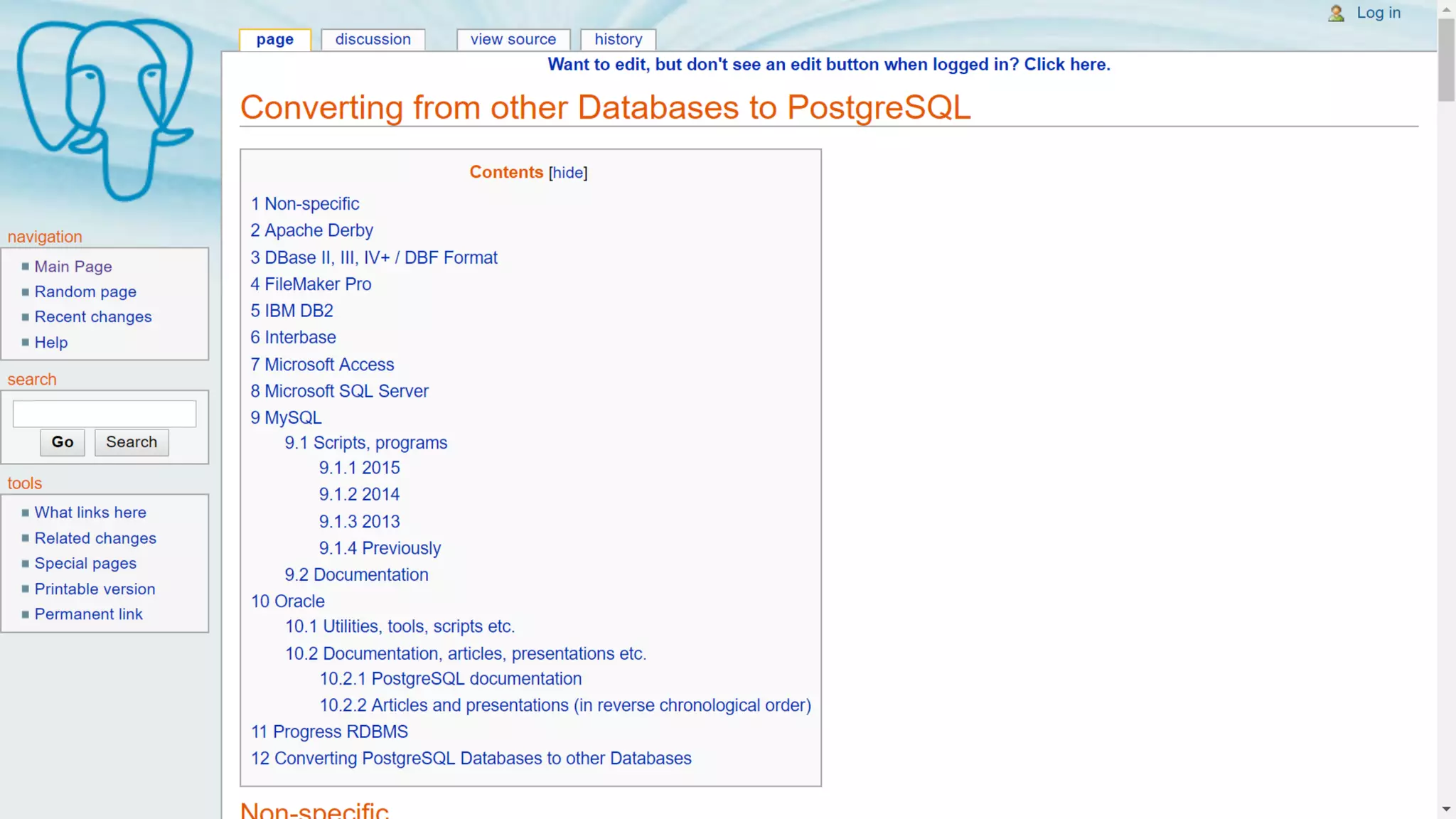
Task: Open the view source tab
Action: tap(513, 40)
